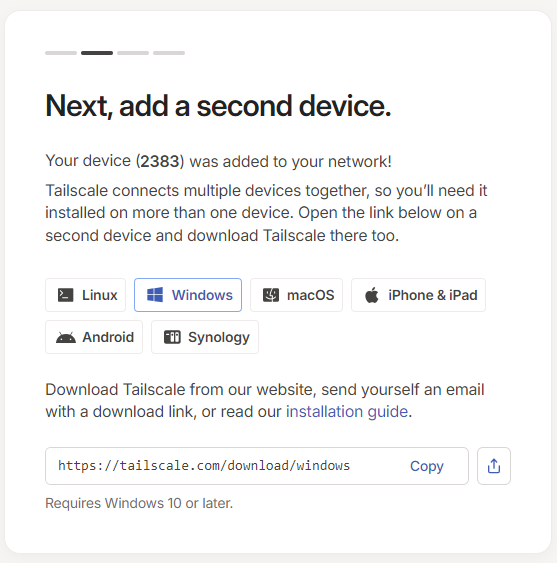Go to the first onboarding step indicator
The height and width of the screenshot is (563, 557).
61,53
